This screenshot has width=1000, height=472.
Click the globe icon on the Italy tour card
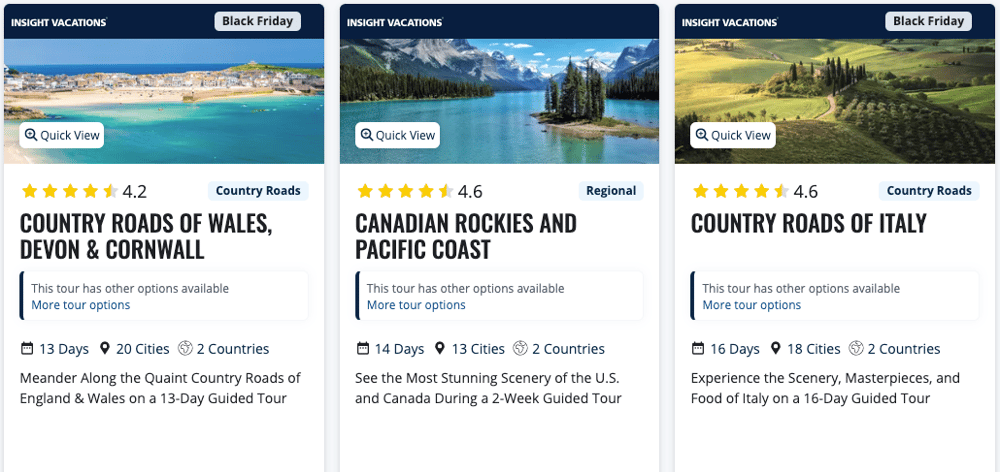[856, 349]
